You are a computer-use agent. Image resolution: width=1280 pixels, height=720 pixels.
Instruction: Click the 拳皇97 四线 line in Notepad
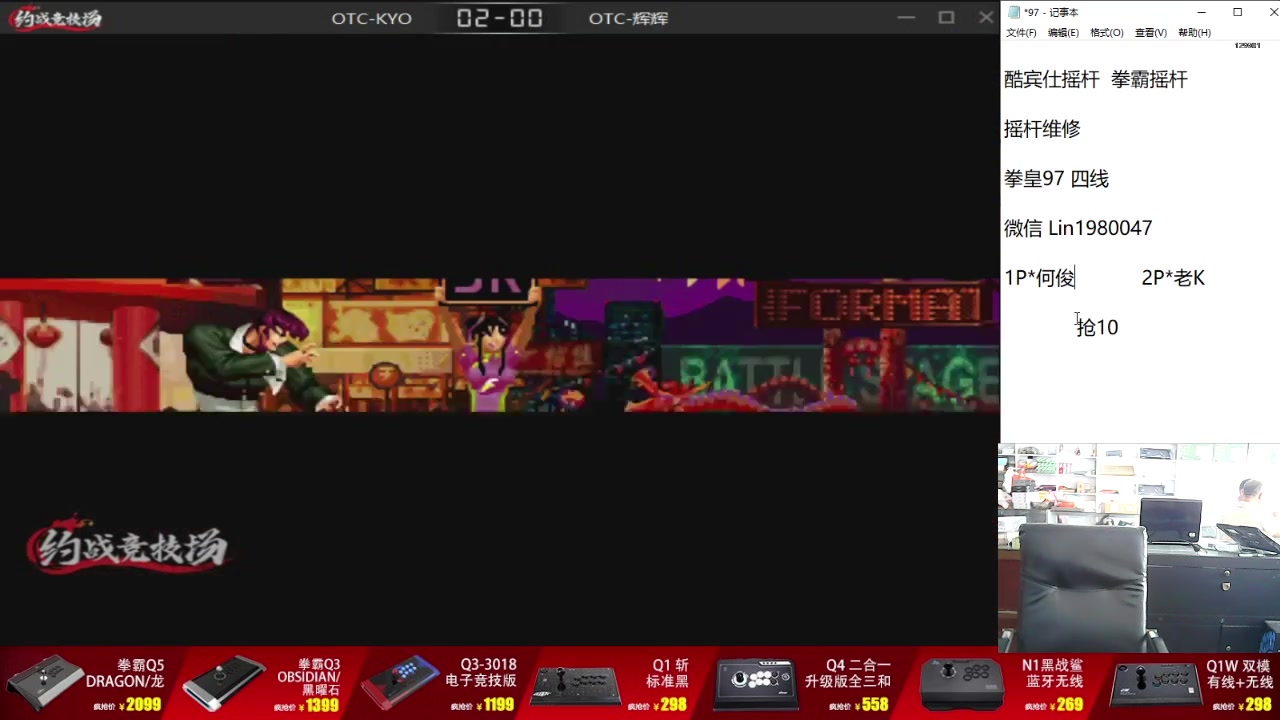1056,179
